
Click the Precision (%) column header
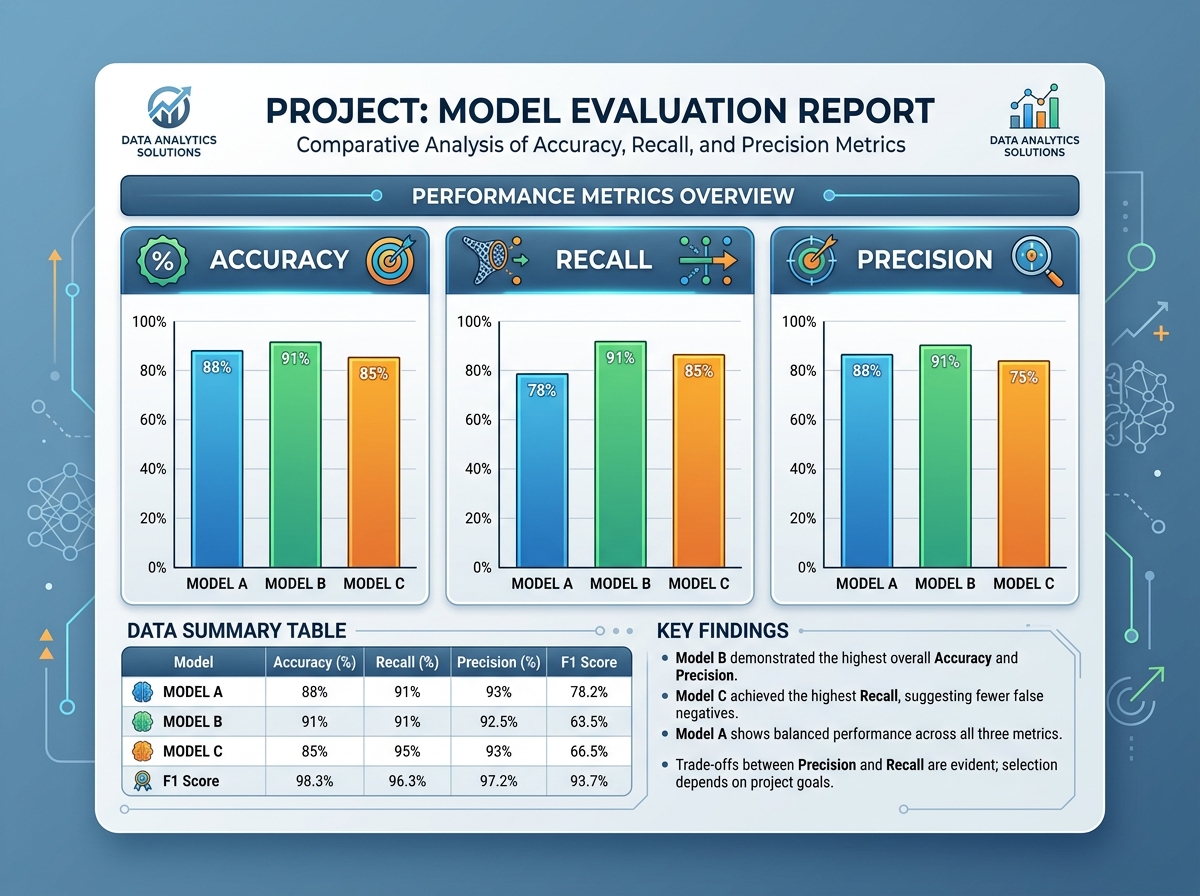497,662
